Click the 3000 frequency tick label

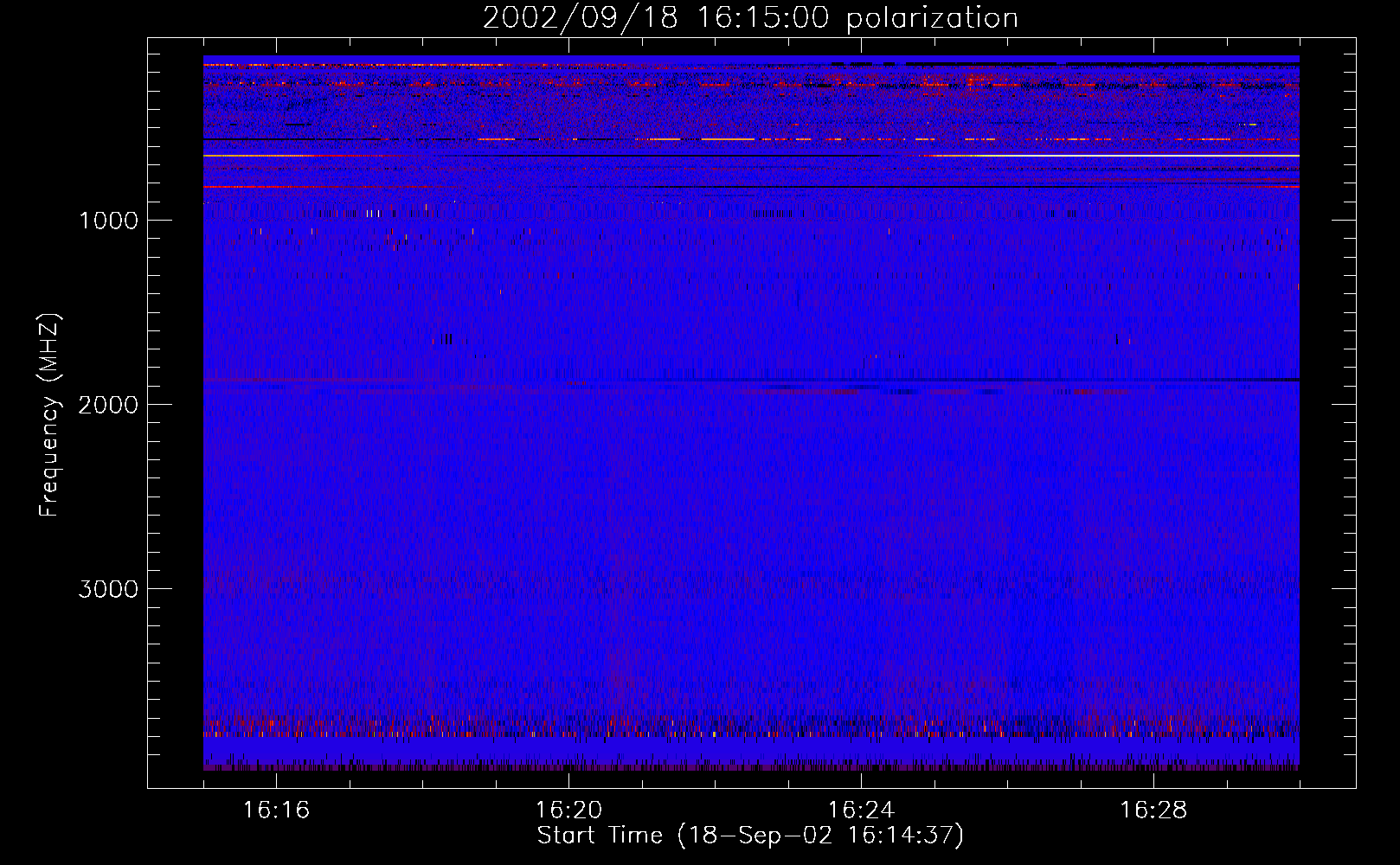click(x=108, y=589)
